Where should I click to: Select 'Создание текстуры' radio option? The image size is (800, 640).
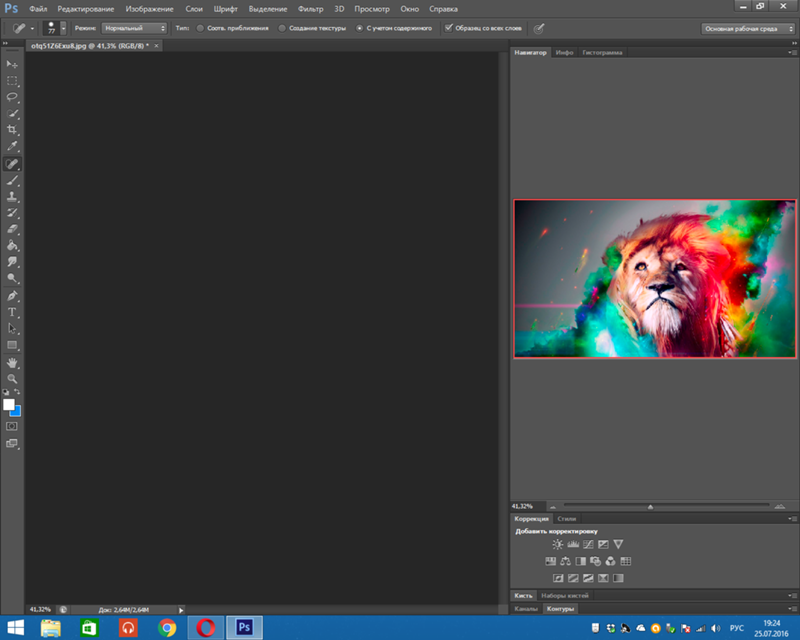click(282, 28)
